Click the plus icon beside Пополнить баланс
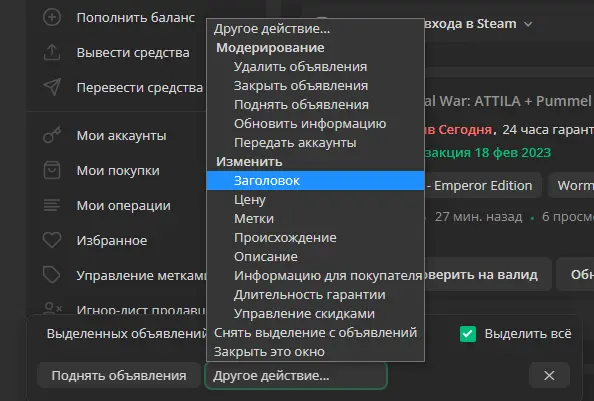The height and width of the screenshot is (401, 594). (52, 17)
